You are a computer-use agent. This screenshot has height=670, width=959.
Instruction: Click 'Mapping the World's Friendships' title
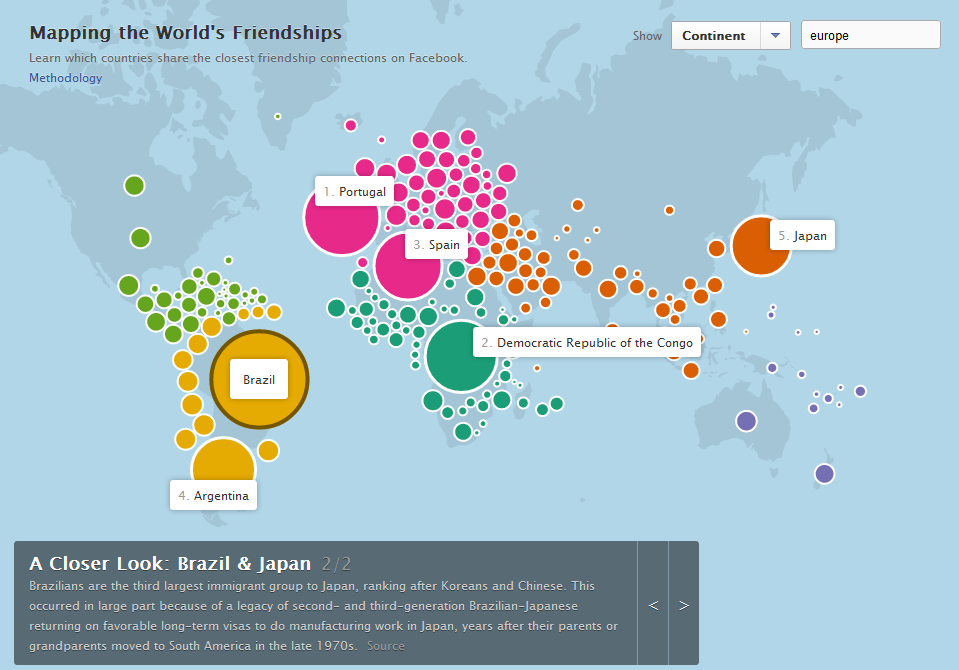point(185,32)
